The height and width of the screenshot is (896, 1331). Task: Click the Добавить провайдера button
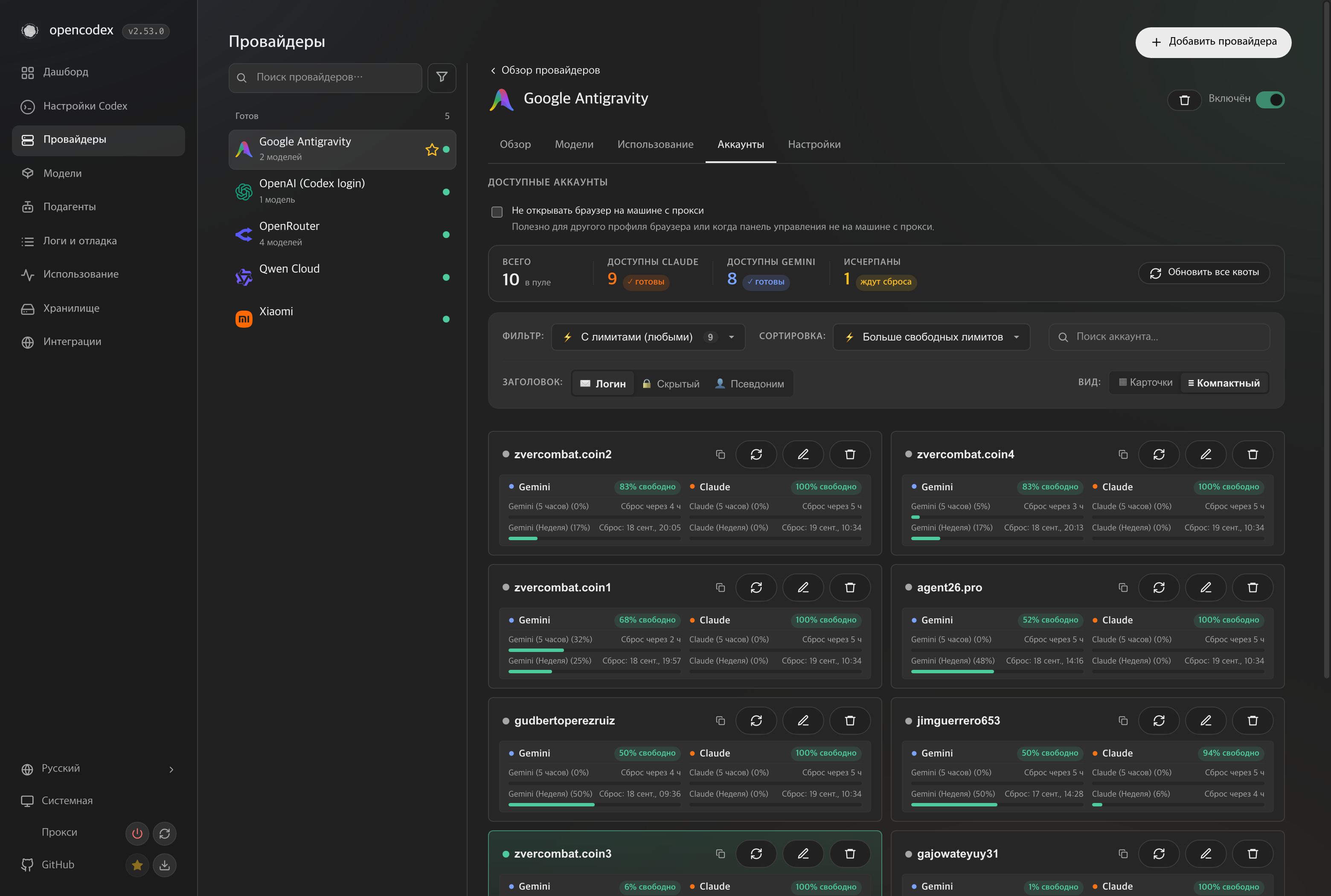pyautogui.click(x=1213, y=42)
